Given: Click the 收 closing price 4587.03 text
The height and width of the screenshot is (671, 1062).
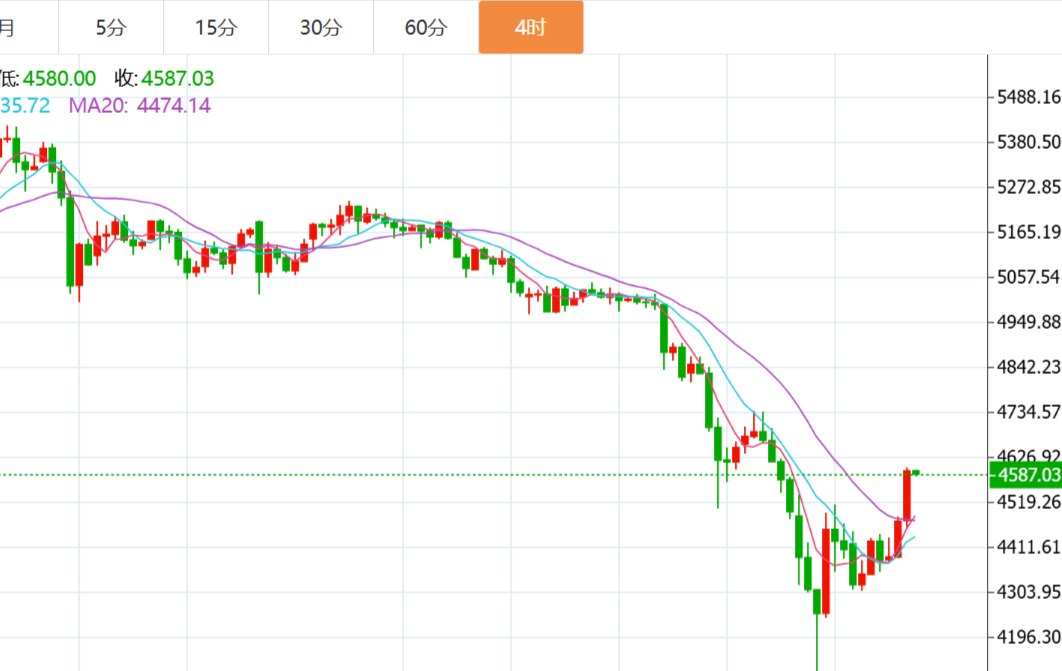Looking at the screenshot, I should point(164,78).
